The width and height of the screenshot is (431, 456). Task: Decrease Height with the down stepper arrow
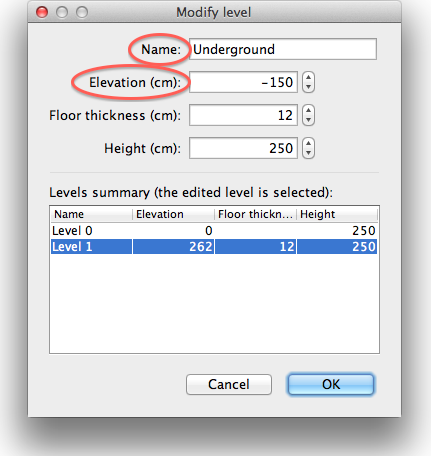tap(308, 153)
